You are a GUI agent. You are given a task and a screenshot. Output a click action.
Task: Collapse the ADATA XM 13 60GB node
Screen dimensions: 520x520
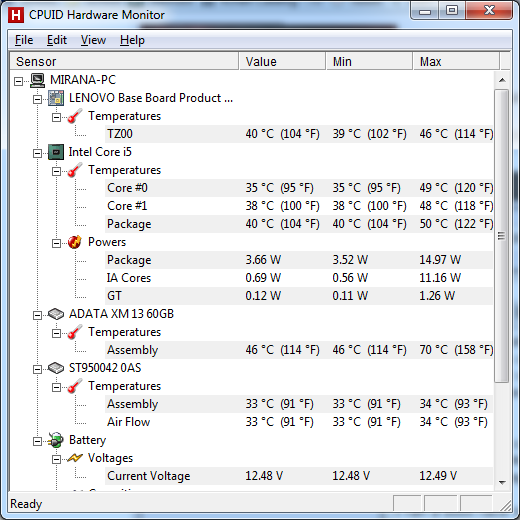(x=37, y=315)
